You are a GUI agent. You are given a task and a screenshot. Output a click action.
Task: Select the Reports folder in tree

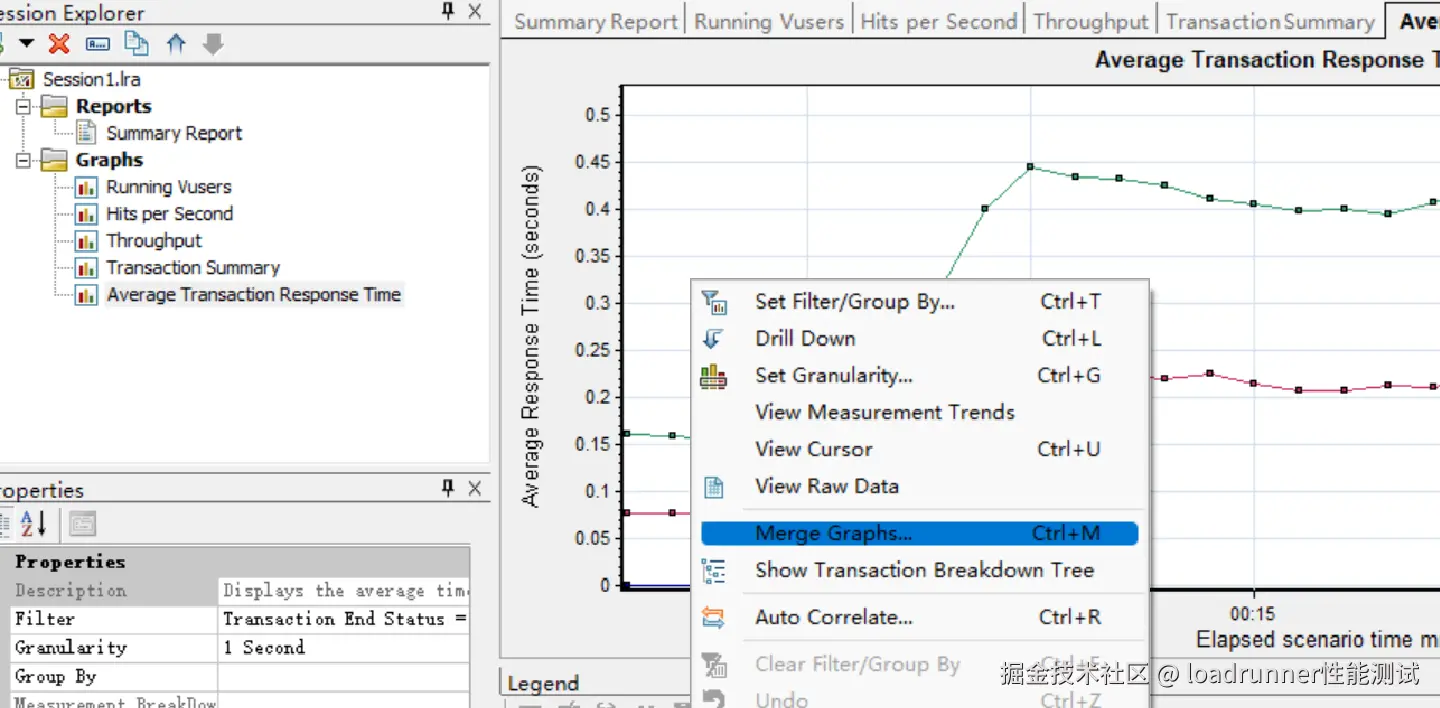tap(113, 106)
